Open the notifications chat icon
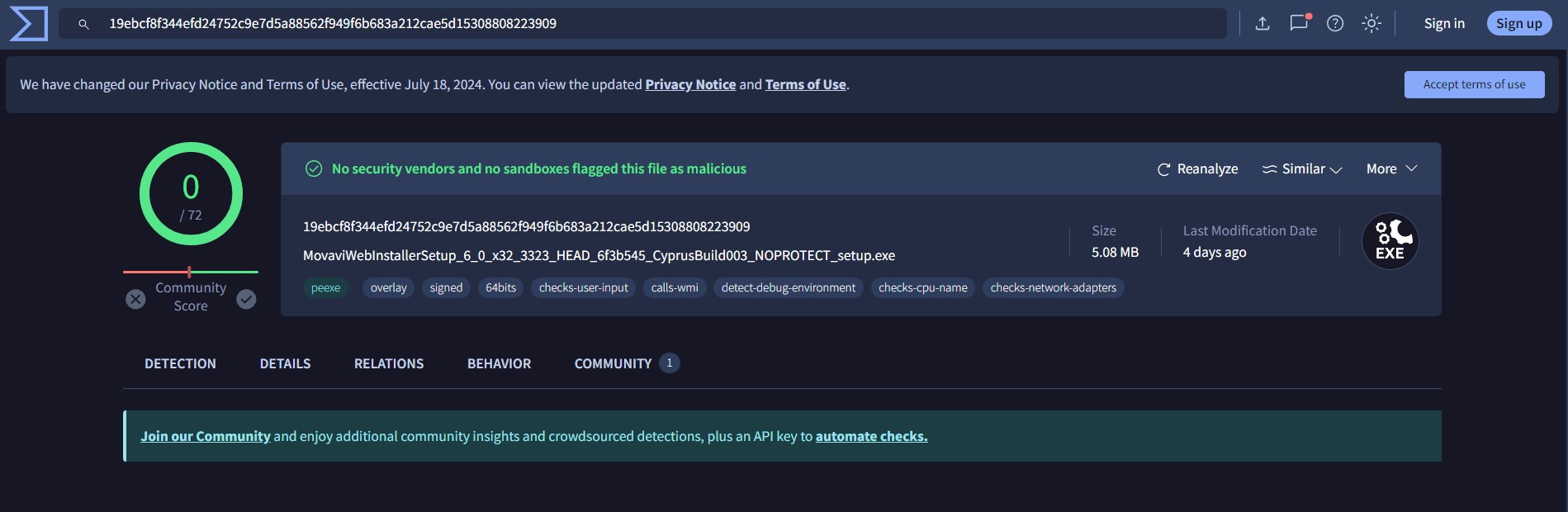 (1300, 23)
